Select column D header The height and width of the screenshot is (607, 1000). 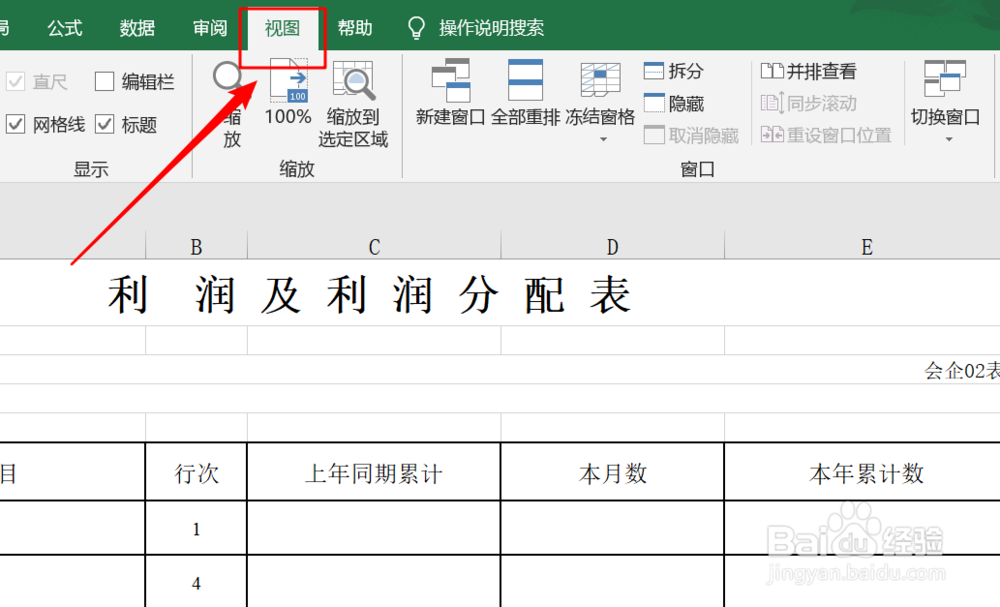(x=612, y=247)
